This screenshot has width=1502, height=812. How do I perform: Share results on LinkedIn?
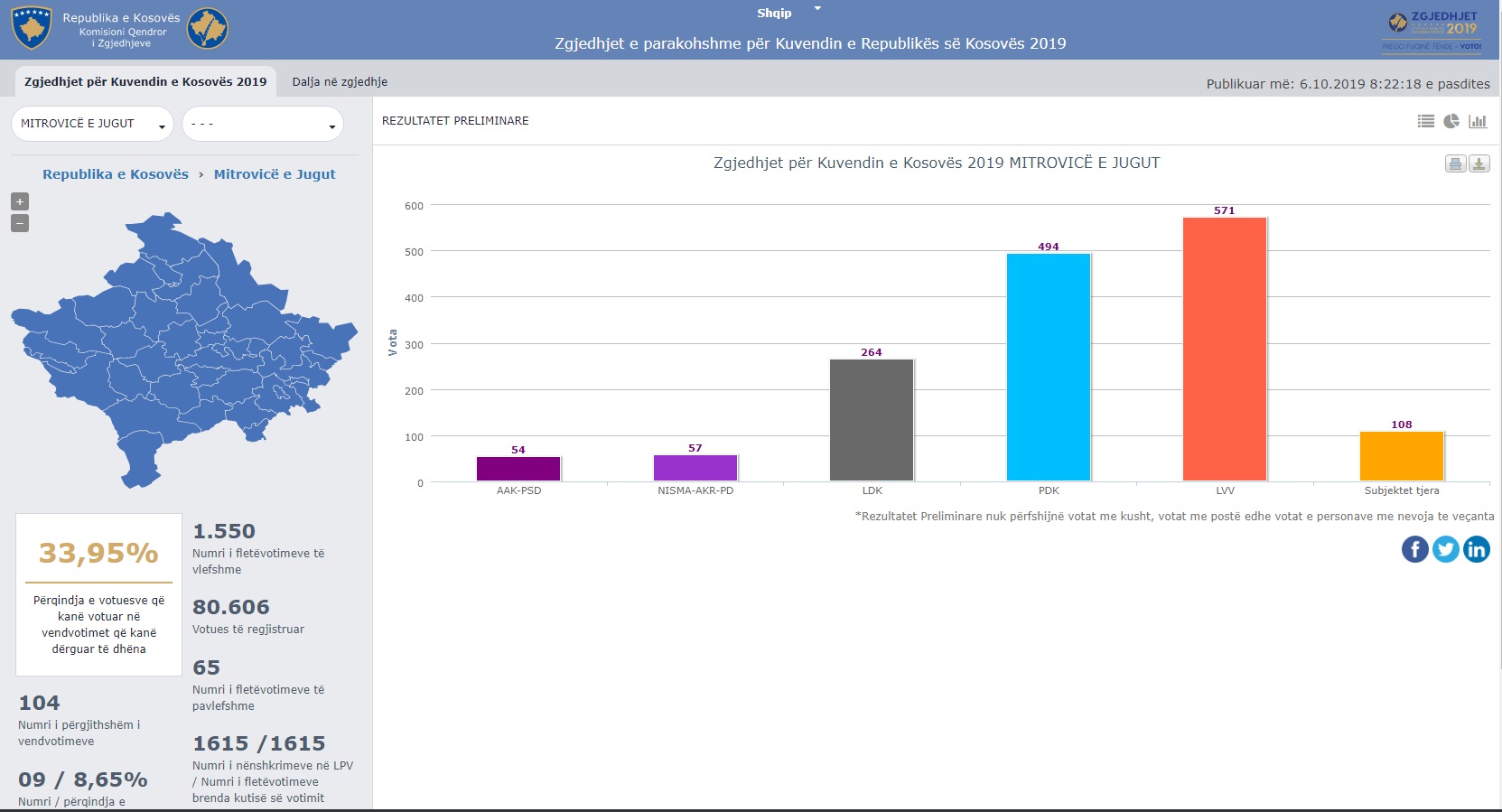pos(1477,548)
